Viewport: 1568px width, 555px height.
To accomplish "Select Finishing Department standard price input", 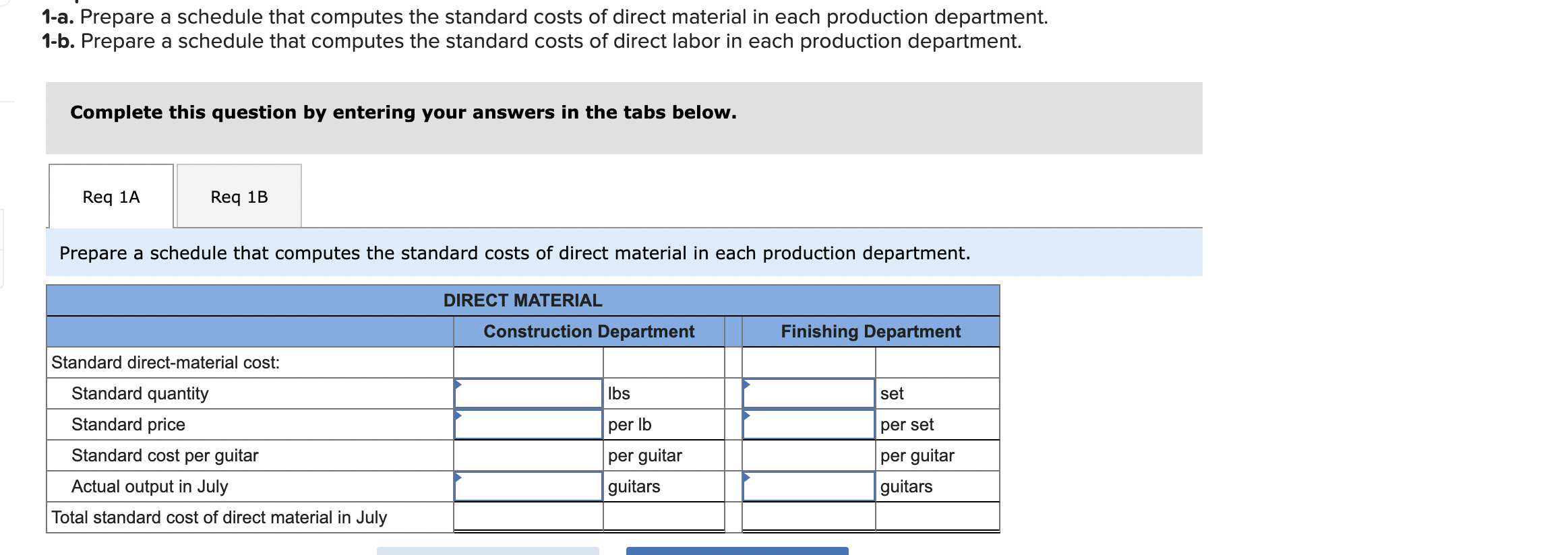I will coord(808,424).
